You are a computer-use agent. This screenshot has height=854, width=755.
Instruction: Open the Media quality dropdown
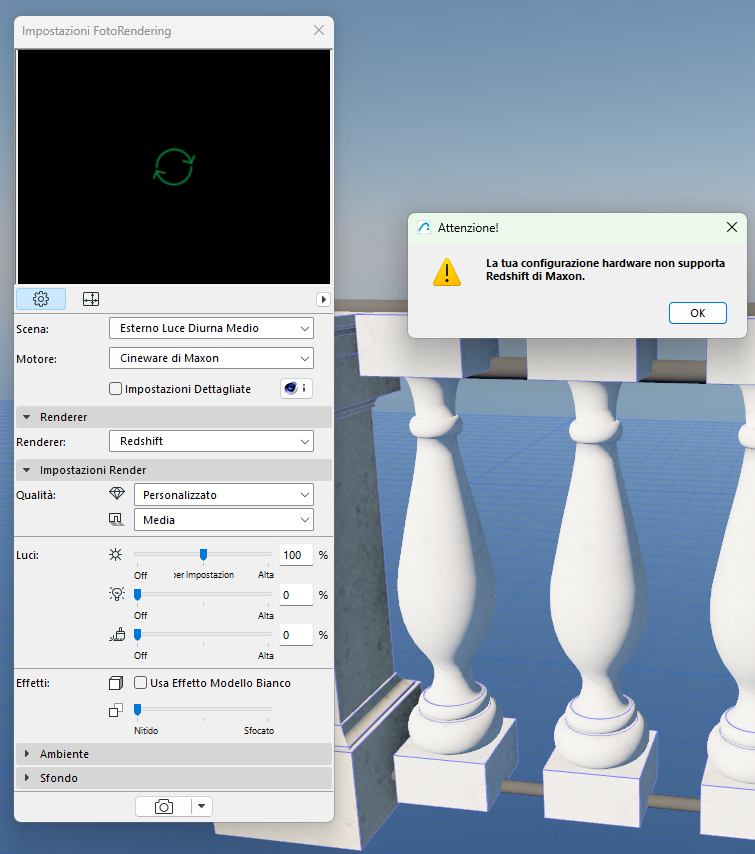click(224, 520)
